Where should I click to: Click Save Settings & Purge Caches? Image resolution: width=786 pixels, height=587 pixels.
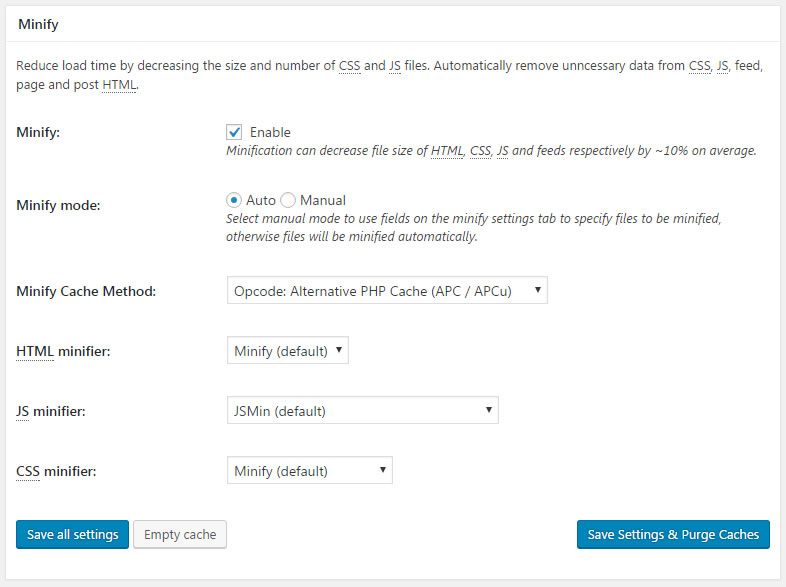tap(673, 534)
